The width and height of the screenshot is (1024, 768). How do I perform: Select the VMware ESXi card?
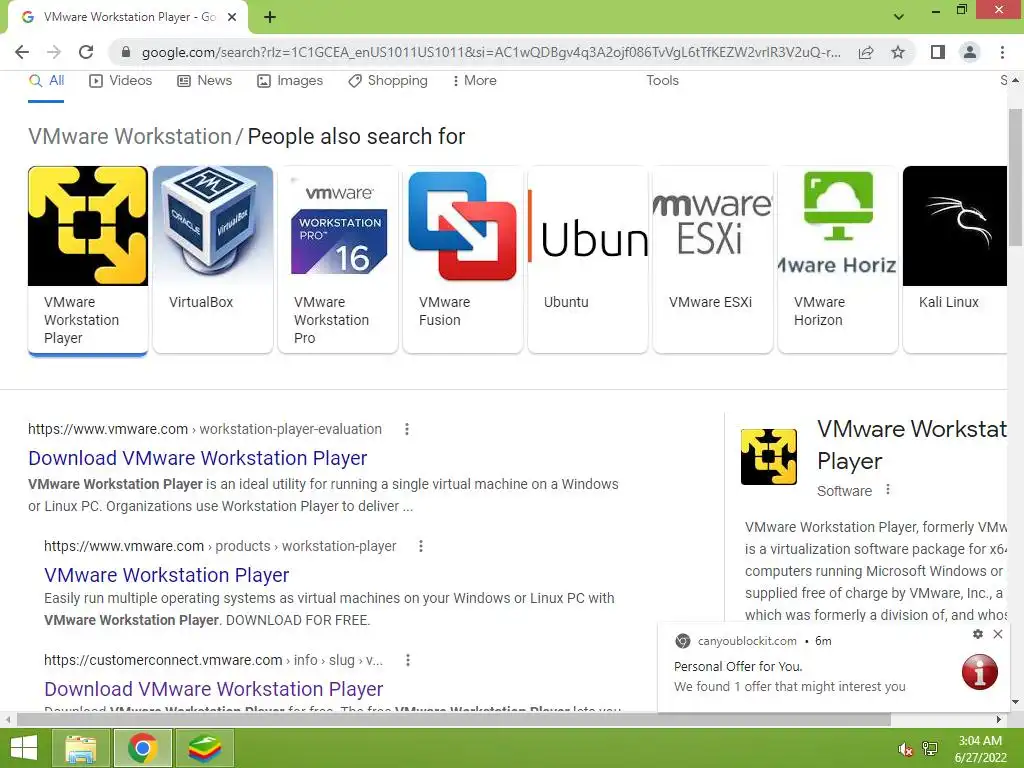[713, 260]
